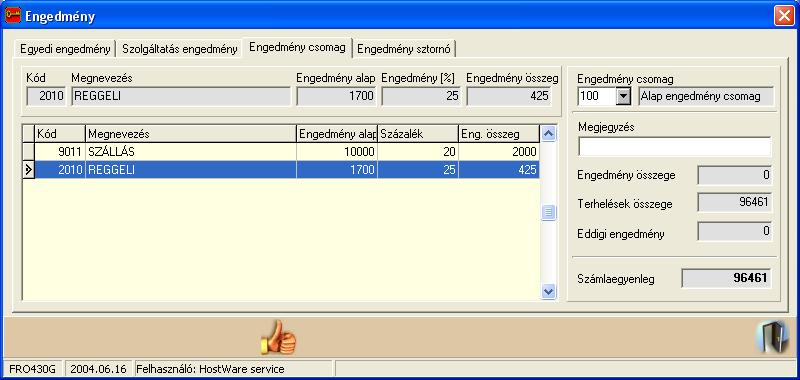The height and width of the screenshot is (380, 800).
Task: Click the Engedmény alap column header
Action: tap(337, 134)
